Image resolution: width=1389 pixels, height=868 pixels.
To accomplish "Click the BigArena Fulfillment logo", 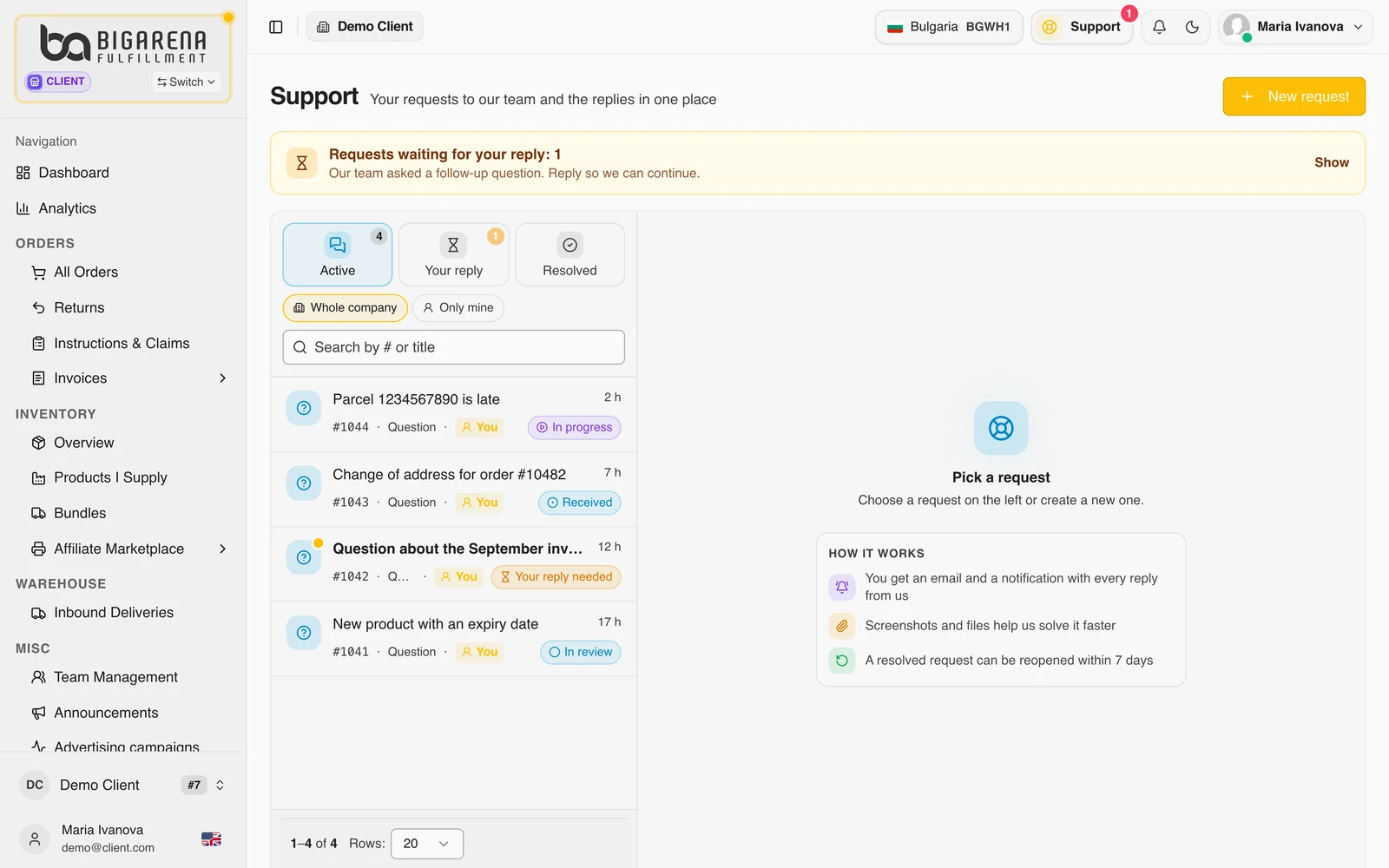I will tap(123, 43).
